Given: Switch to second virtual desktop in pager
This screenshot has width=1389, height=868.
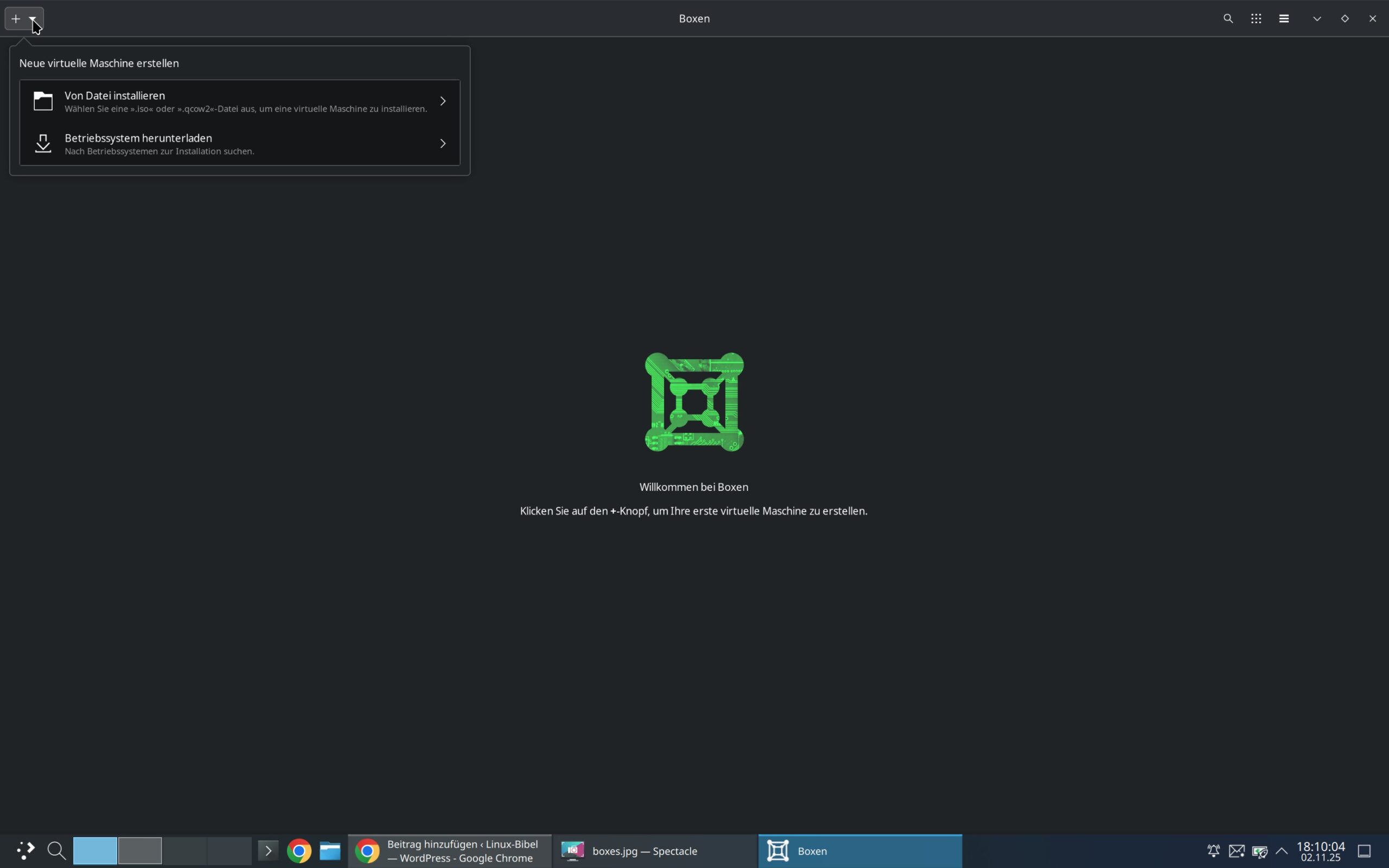Looking at the screenshot, I should tap(140, 851).
